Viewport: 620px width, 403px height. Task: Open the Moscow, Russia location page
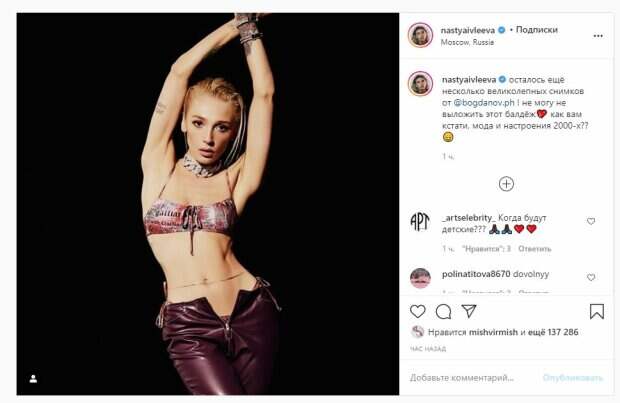coord(469,42)
